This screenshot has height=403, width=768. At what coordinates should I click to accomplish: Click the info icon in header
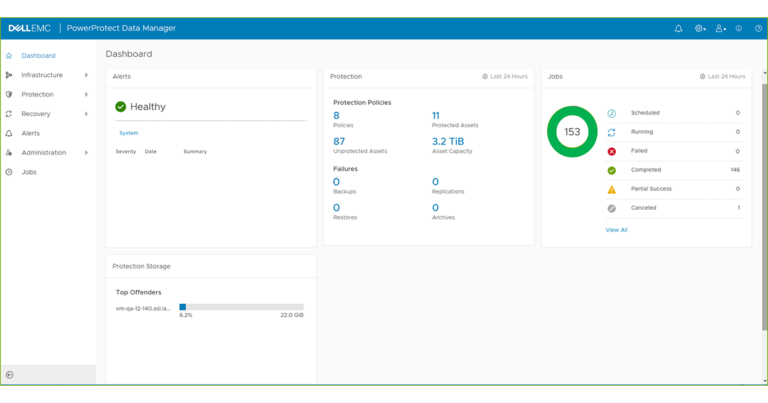click(739, 28)
